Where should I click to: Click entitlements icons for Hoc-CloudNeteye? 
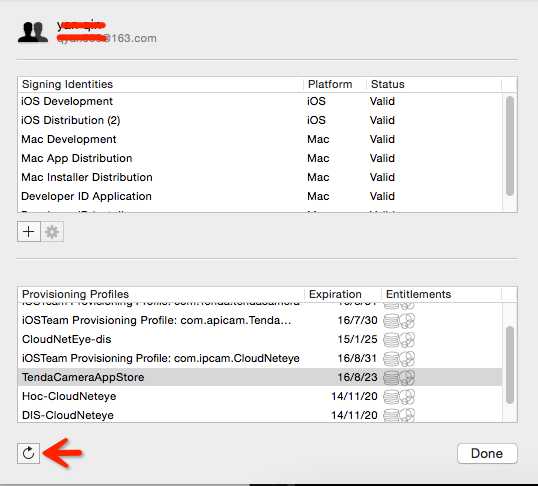[399, 397]
